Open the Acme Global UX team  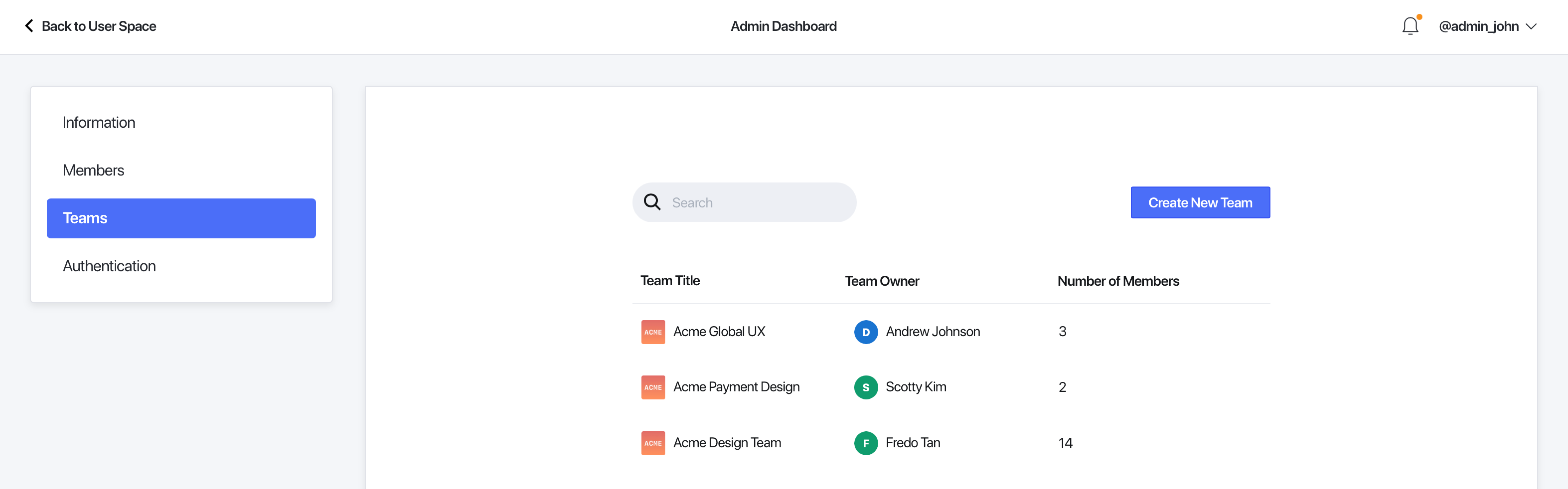719,332
